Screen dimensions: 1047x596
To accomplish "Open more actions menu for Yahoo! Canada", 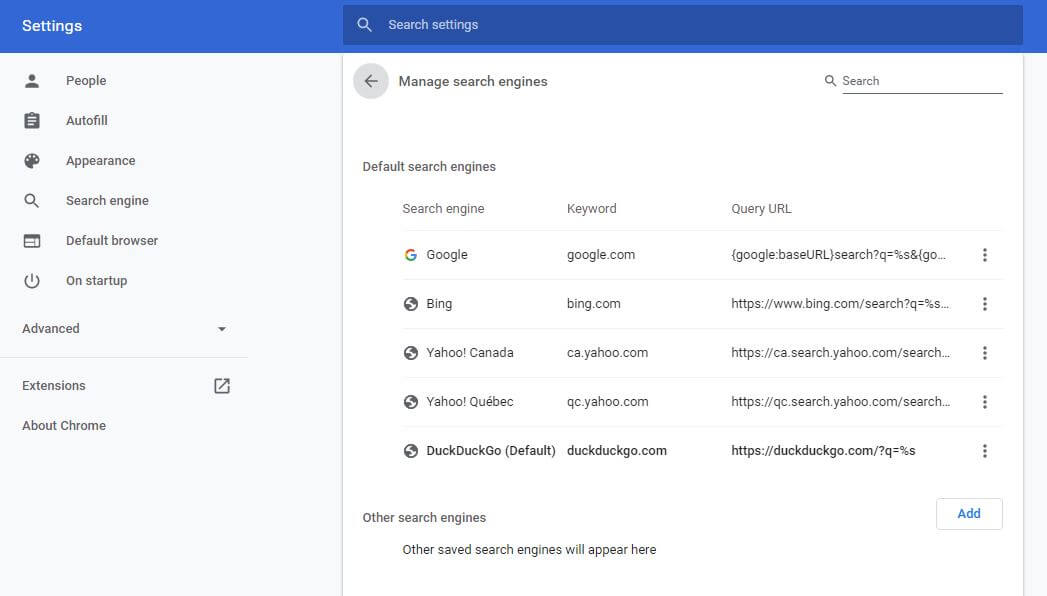I will click(984, 353).
